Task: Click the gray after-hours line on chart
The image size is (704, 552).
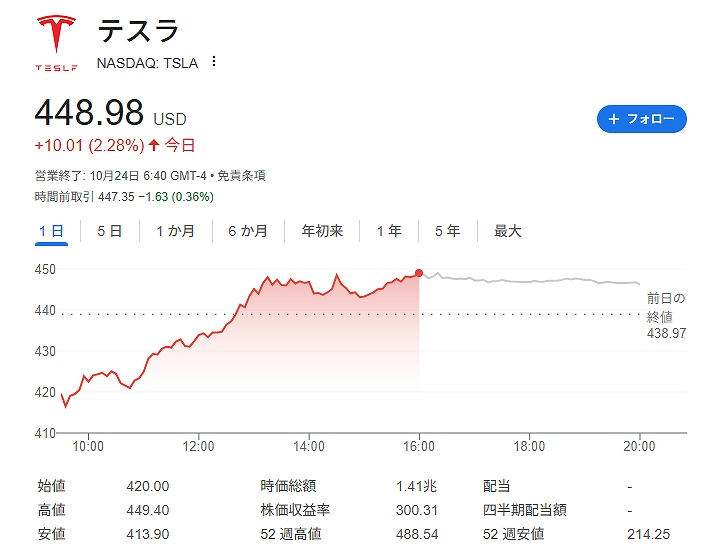Action: click(x=530, y=281)
